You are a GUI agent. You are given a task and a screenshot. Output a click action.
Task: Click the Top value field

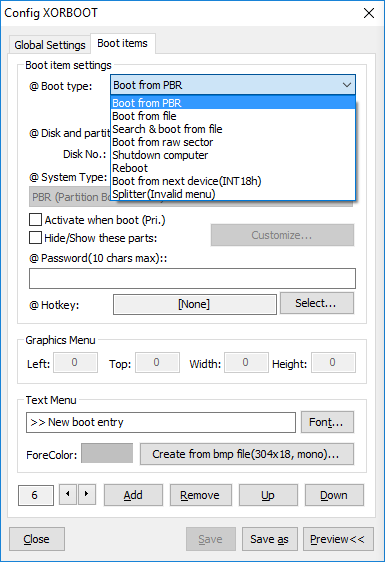pyautogui.click(x=157, y=362)
